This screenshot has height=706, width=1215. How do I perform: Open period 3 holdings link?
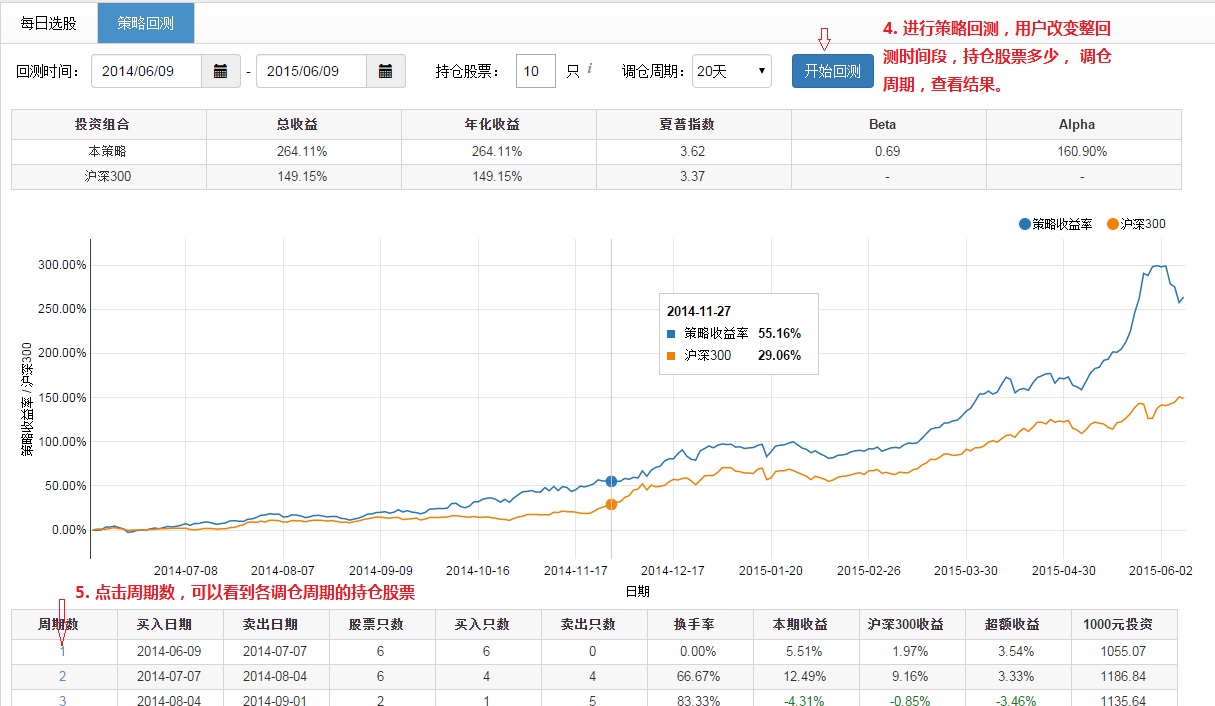(x=62, y=700)
